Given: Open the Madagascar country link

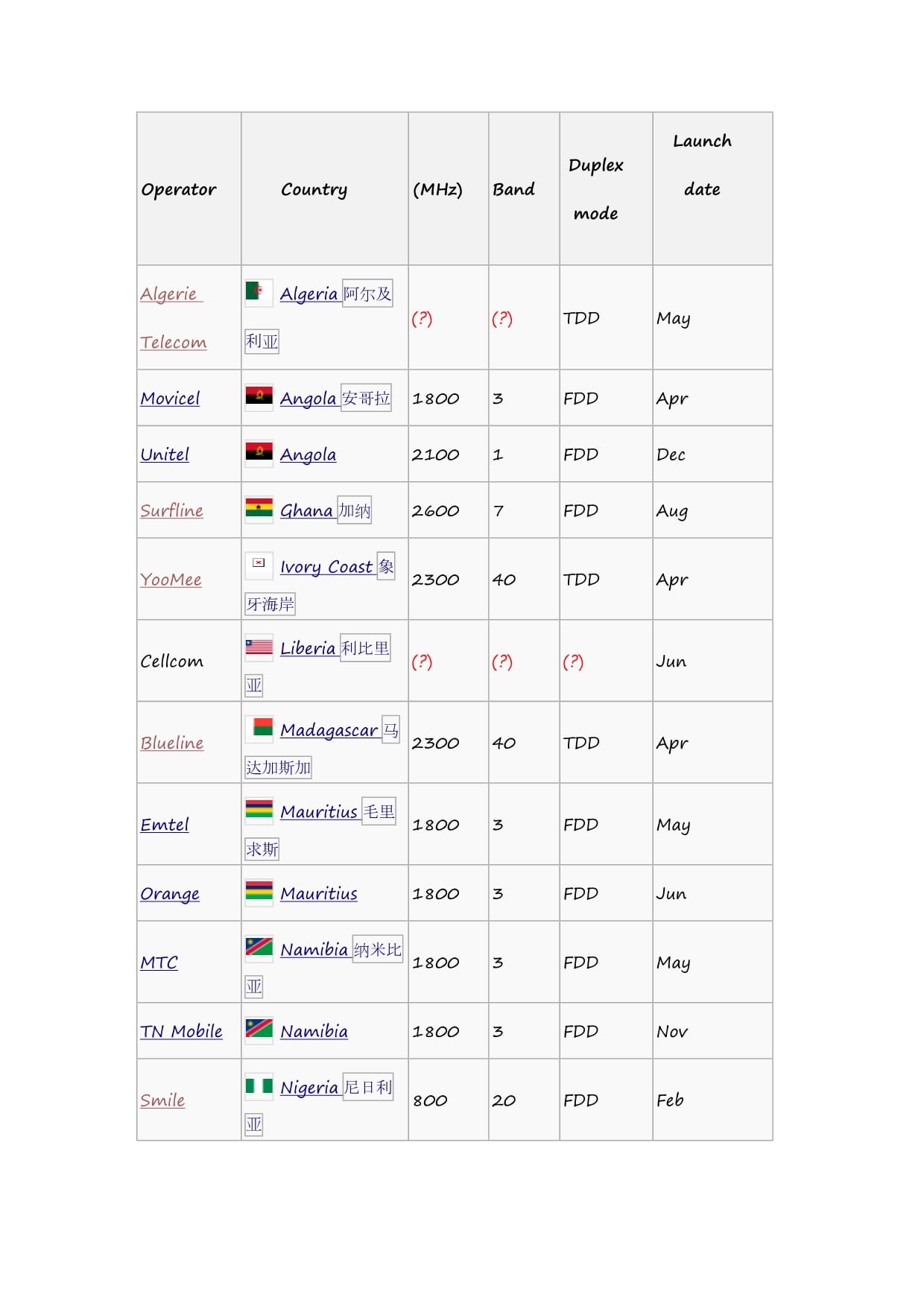Looking at the screenshot, I should pyautogui.click(x=329, y=730).
